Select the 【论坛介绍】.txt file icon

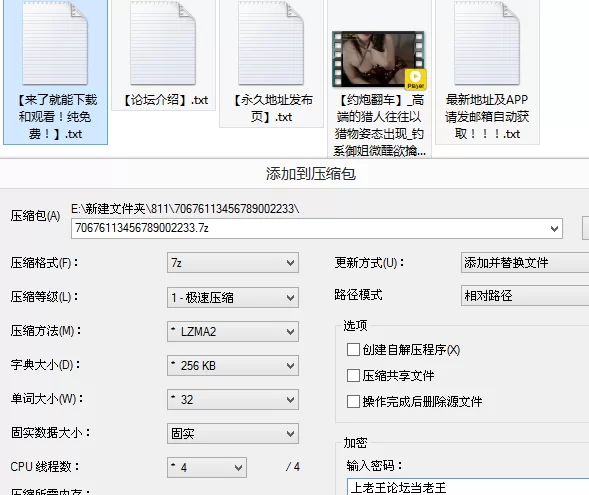[163, 44]
